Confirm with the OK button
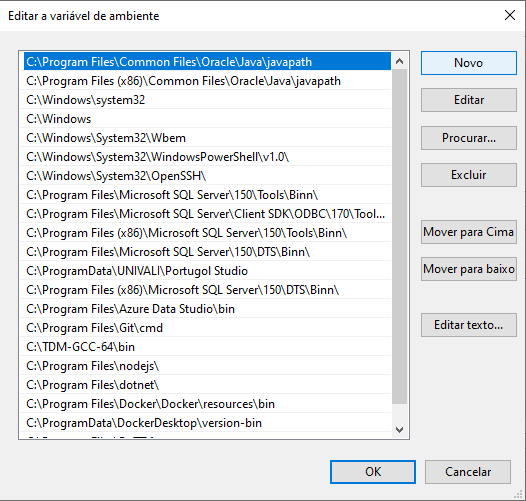526x501 pixels. coord(373,472)
